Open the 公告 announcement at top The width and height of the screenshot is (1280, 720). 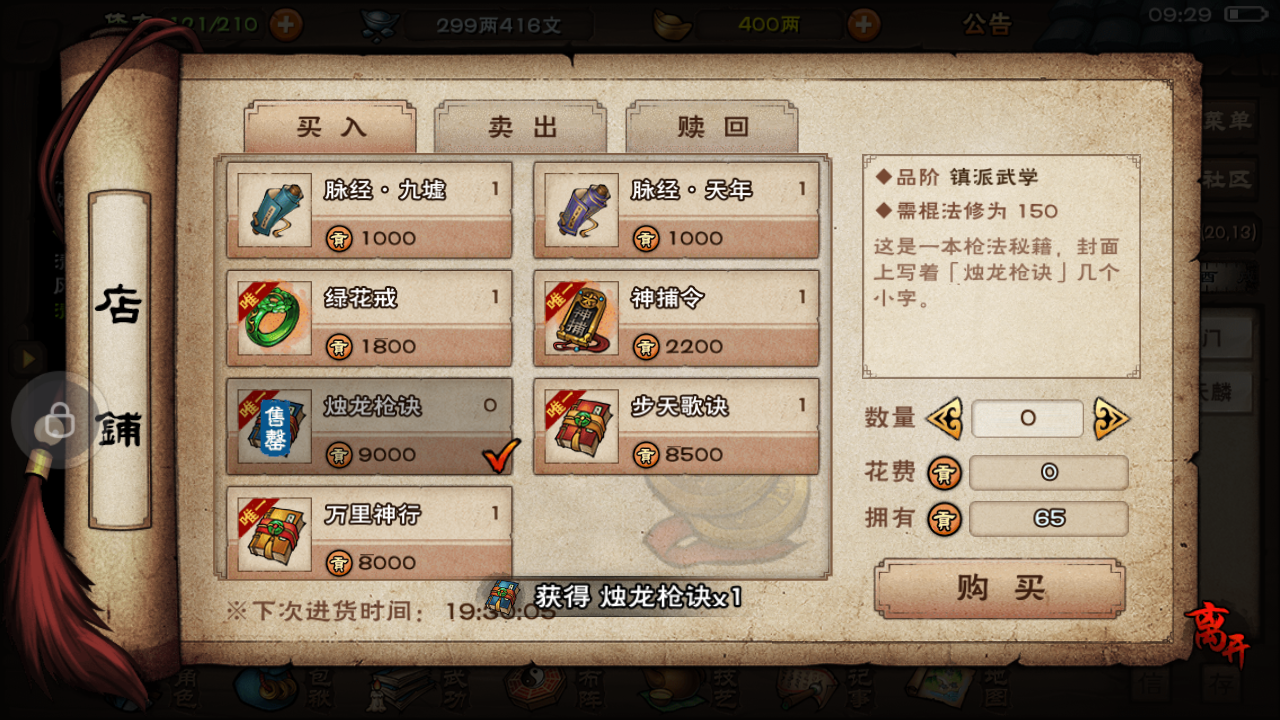(987, 24)
